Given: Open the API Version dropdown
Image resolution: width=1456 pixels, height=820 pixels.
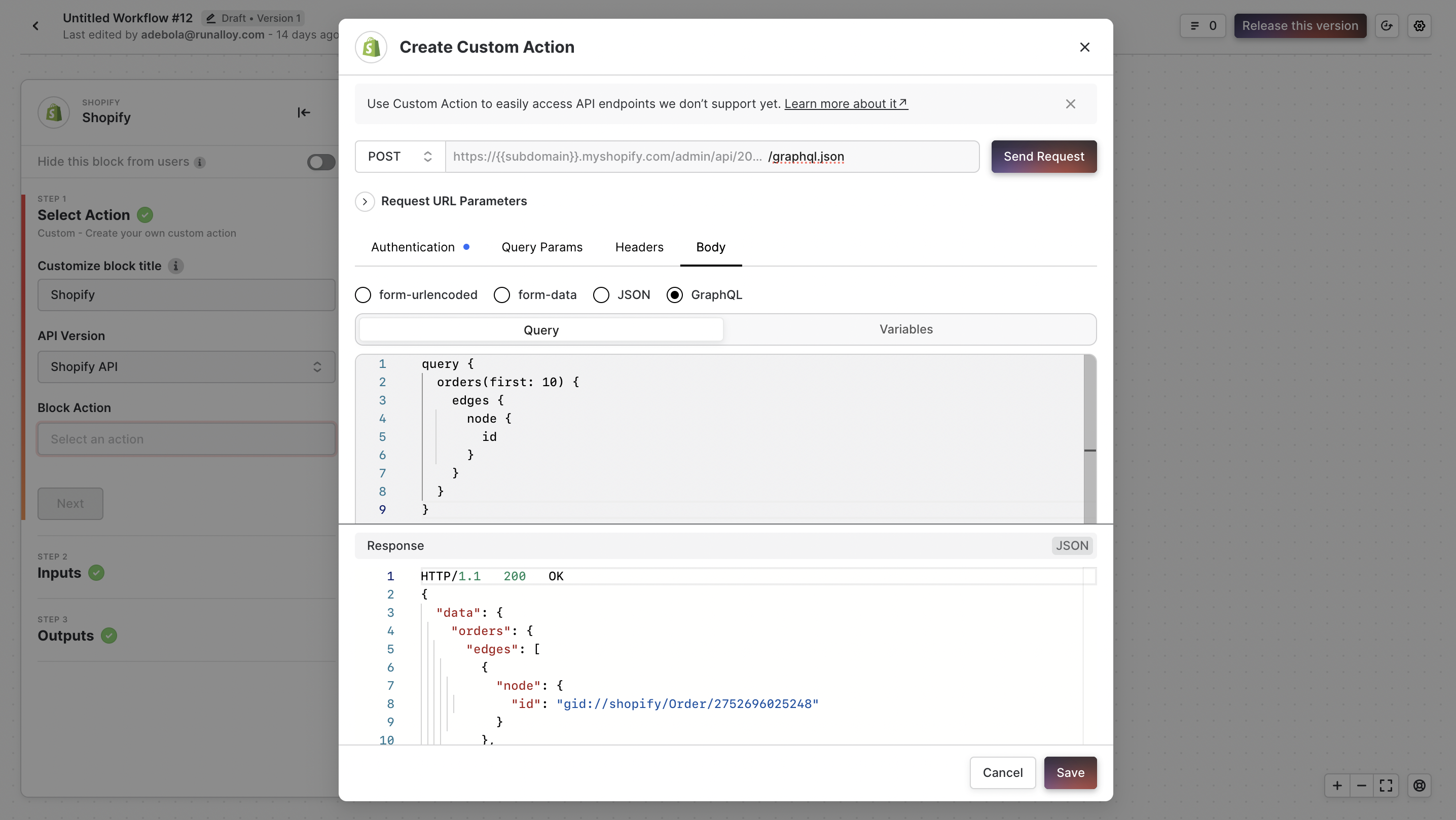Looking at the screenshot, I should click(x=186, y=367).
